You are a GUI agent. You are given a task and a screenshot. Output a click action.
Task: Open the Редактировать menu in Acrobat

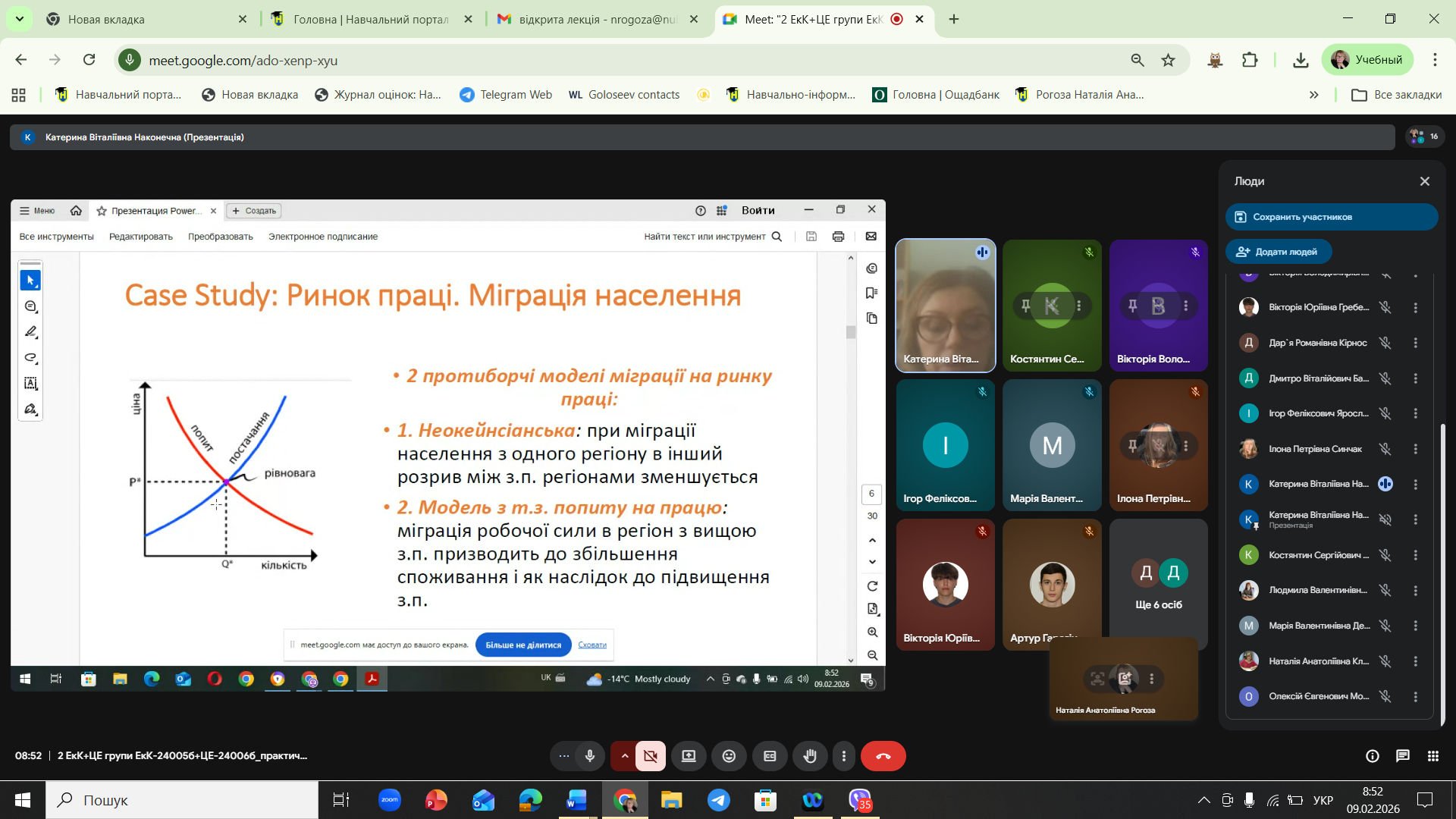[x=140, y=236]
